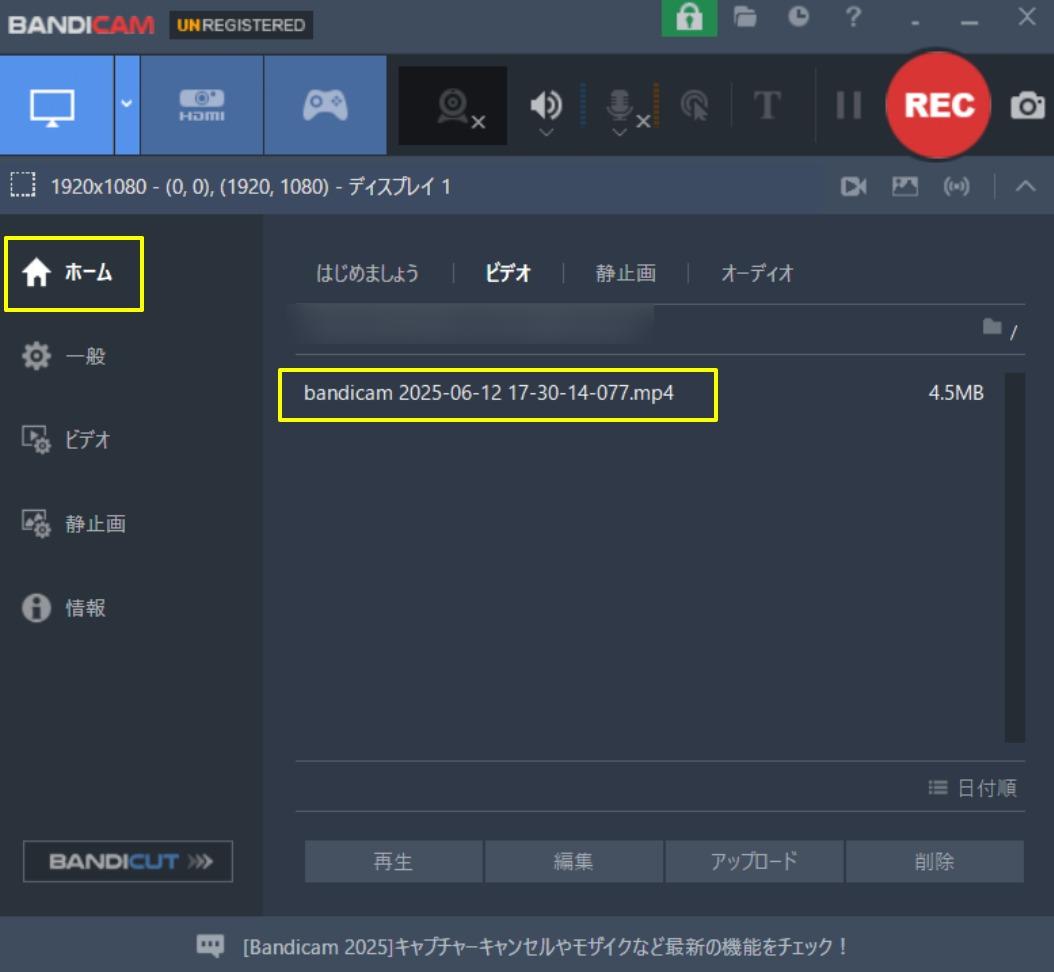Open the 情報 section in sidebar
1054x972 pixels.
click(65, 608)
